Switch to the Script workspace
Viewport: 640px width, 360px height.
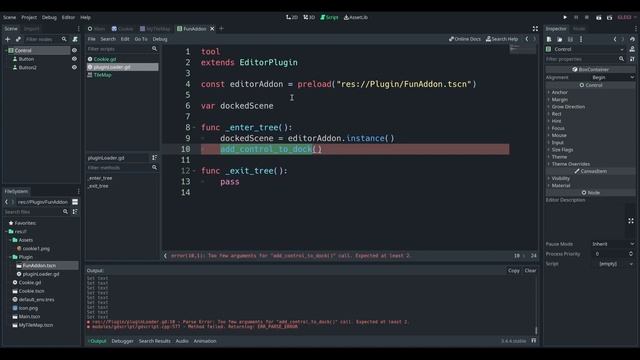(329, 18)
